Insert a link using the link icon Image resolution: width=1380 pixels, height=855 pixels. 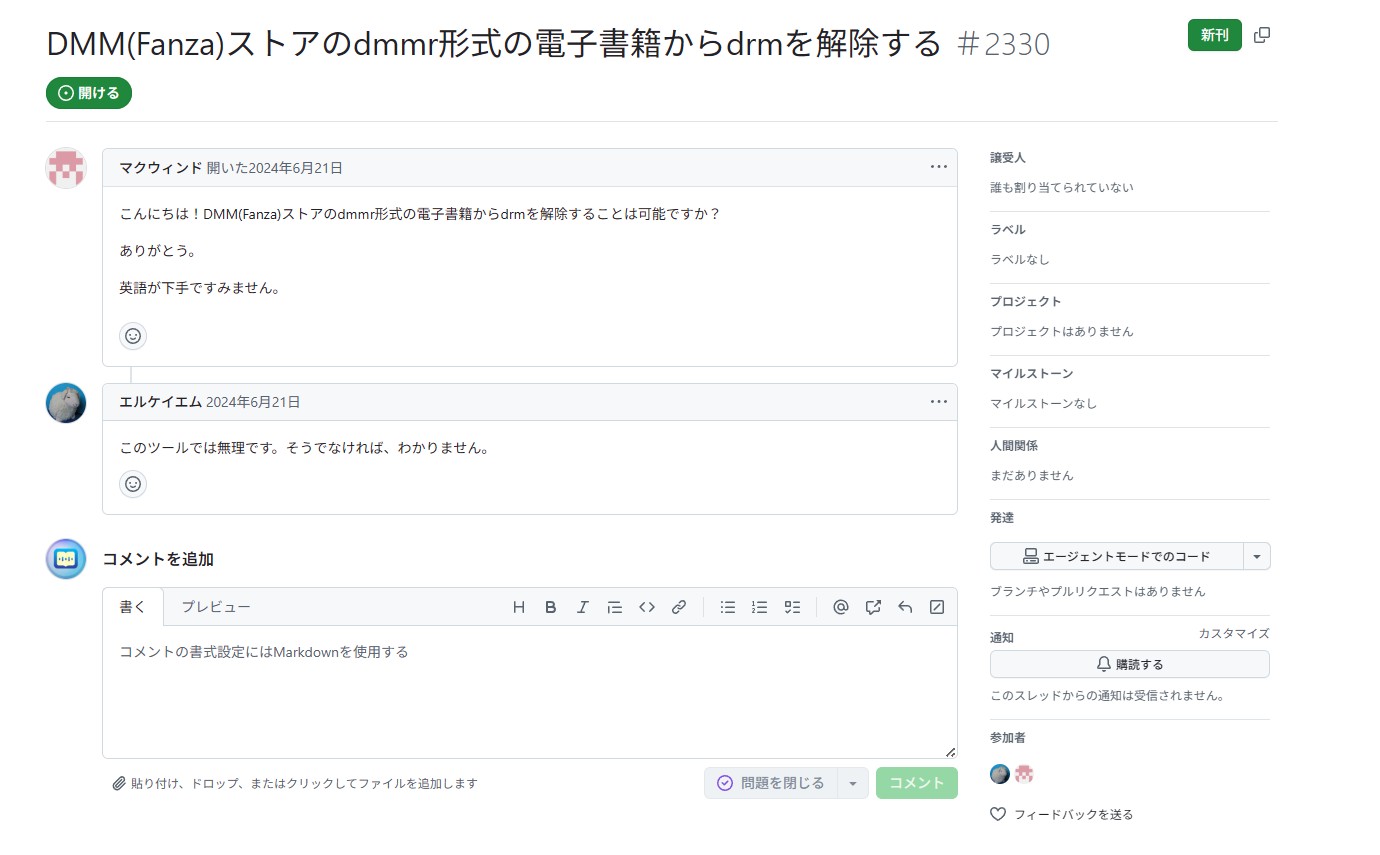pos(679,607)
